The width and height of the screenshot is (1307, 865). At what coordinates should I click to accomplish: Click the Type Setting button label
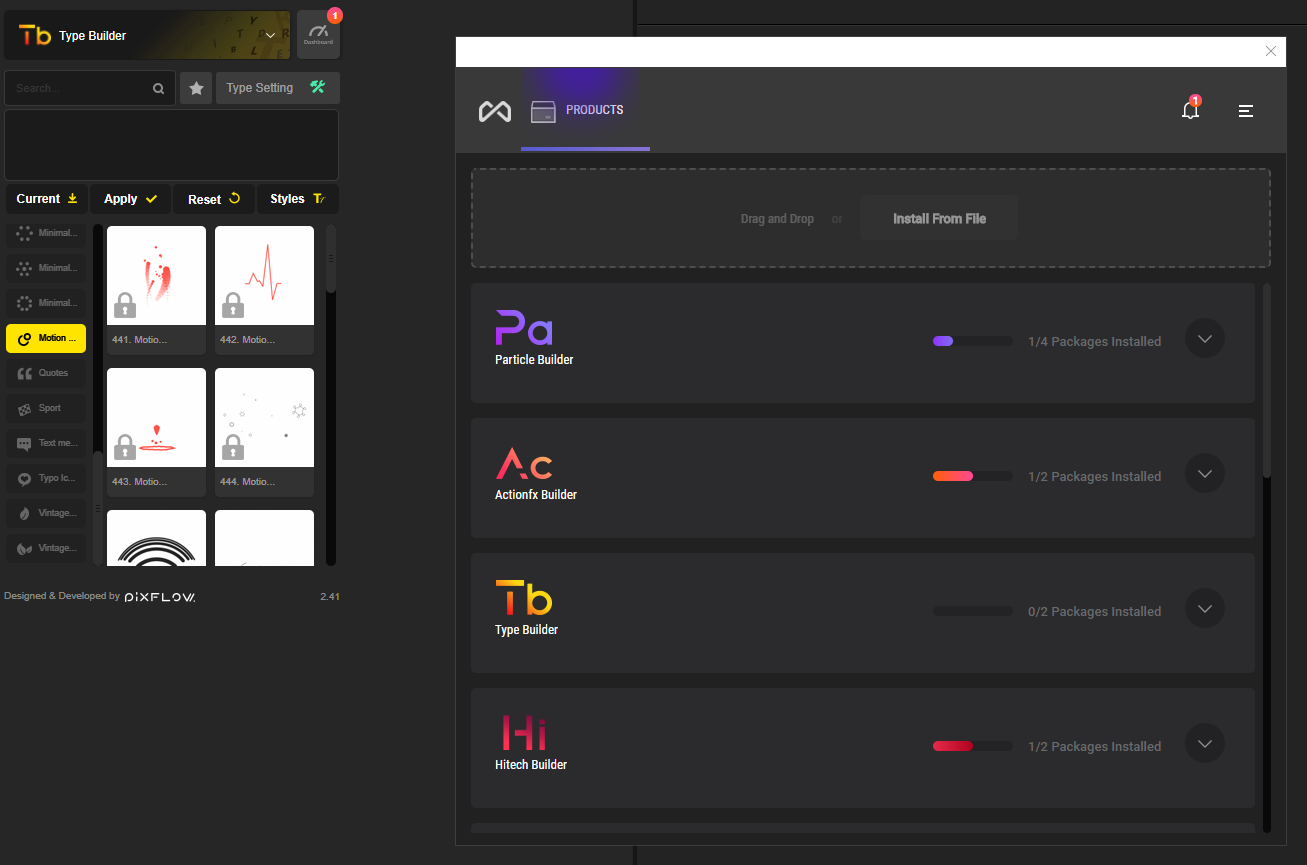point(260,88)
